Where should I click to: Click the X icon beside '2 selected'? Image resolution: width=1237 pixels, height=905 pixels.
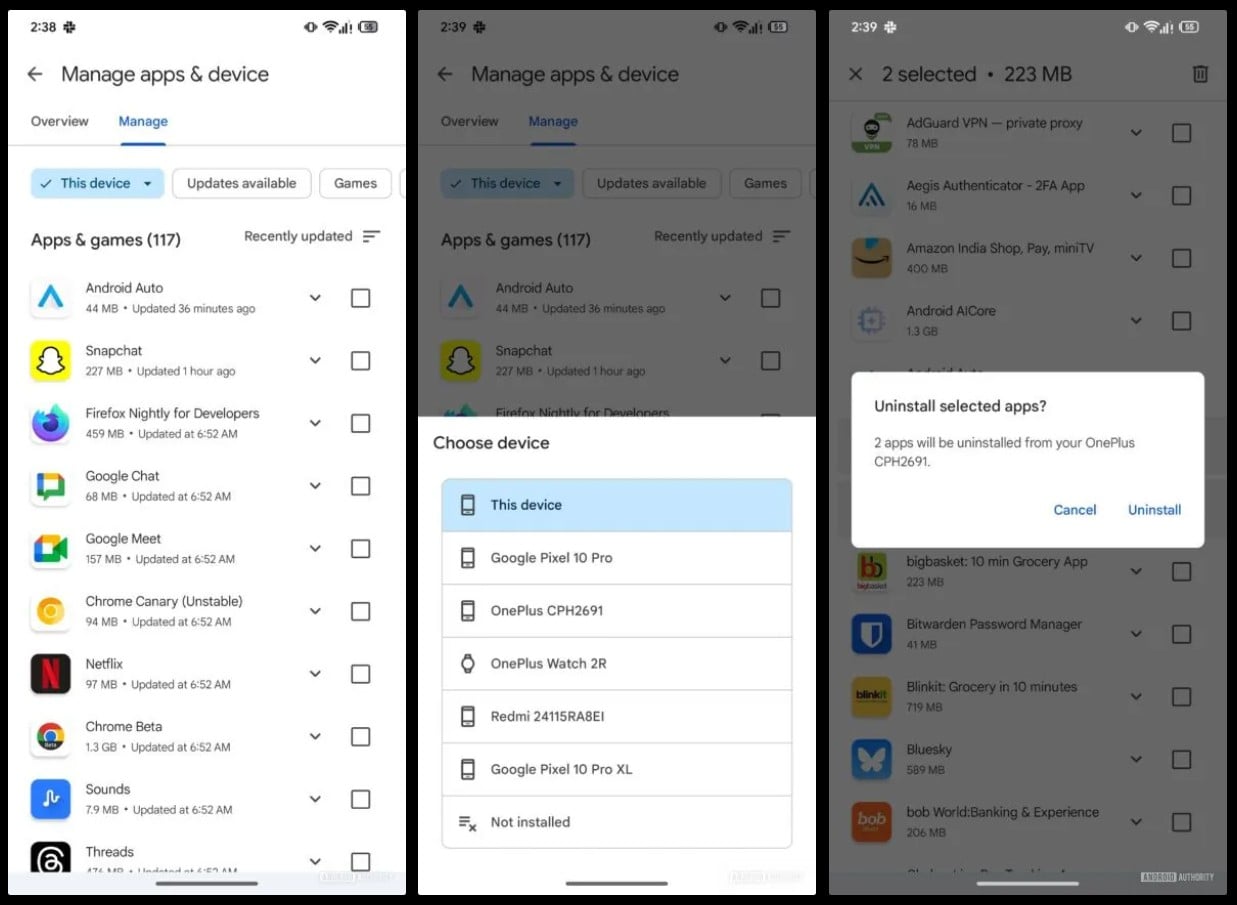point(855,74)
